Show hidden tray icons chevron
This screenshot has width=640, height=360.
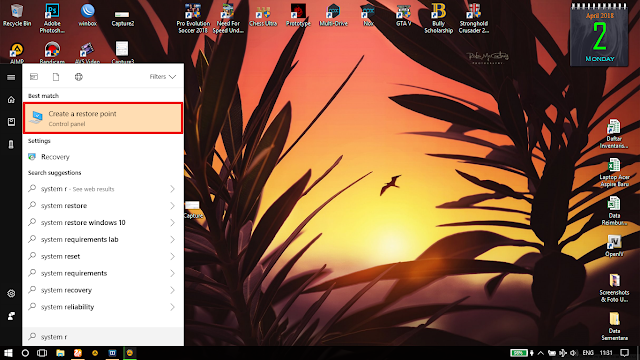(541, 353)
